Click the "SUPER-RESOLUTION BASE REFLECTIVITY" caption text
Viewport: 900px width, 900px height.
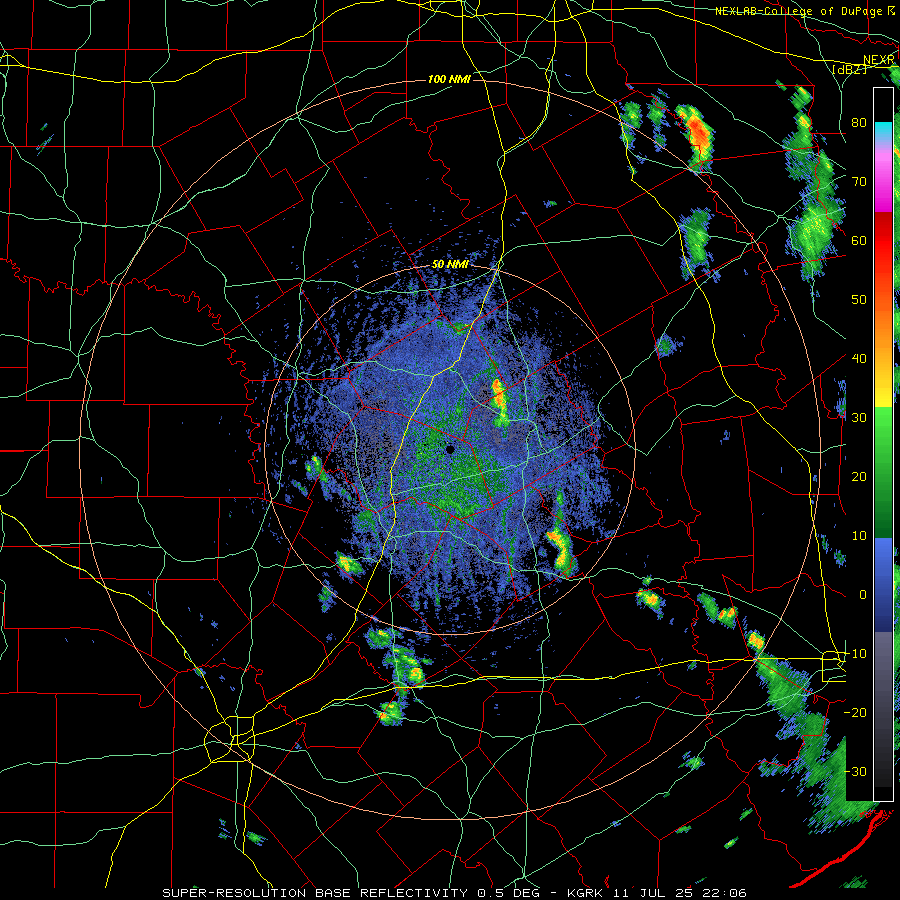pos(315,893)
